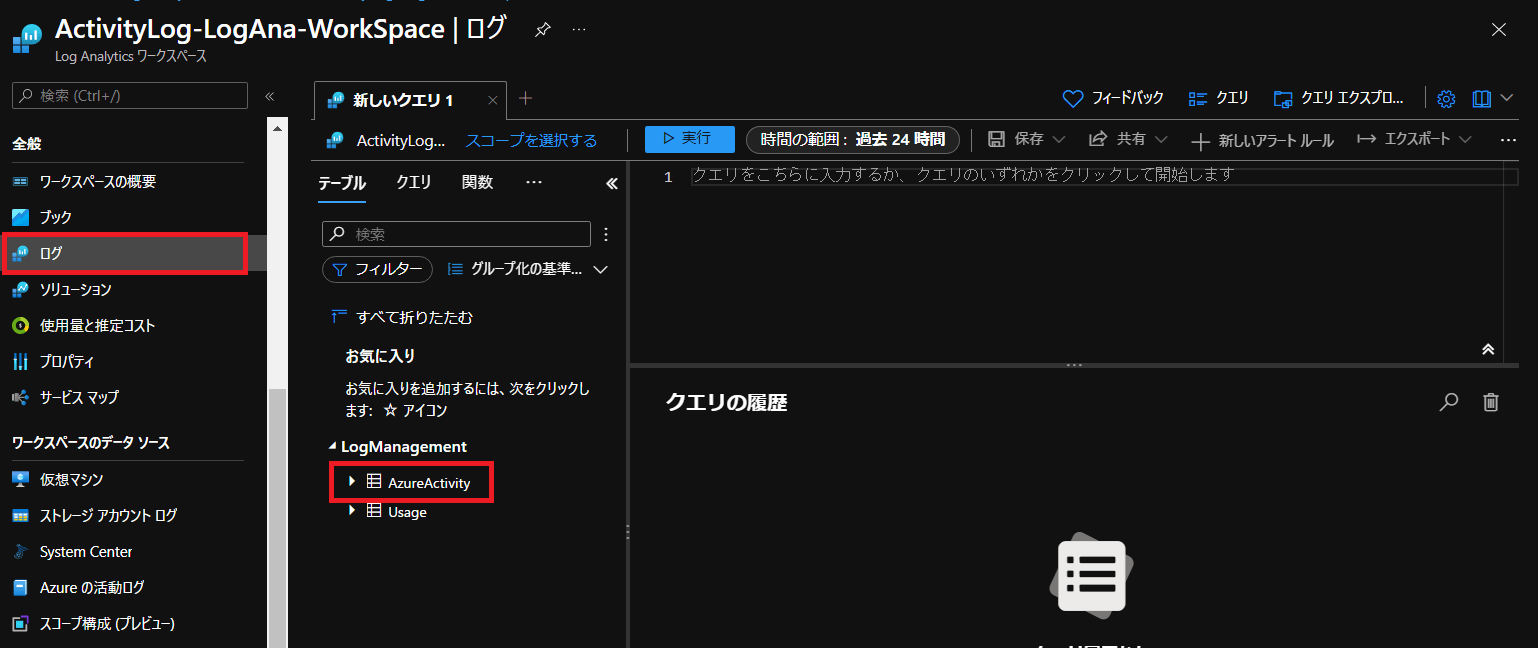Click into the query editor line 1
Viewport: 1538px width, 648px height.
(x=1104, y=176)
